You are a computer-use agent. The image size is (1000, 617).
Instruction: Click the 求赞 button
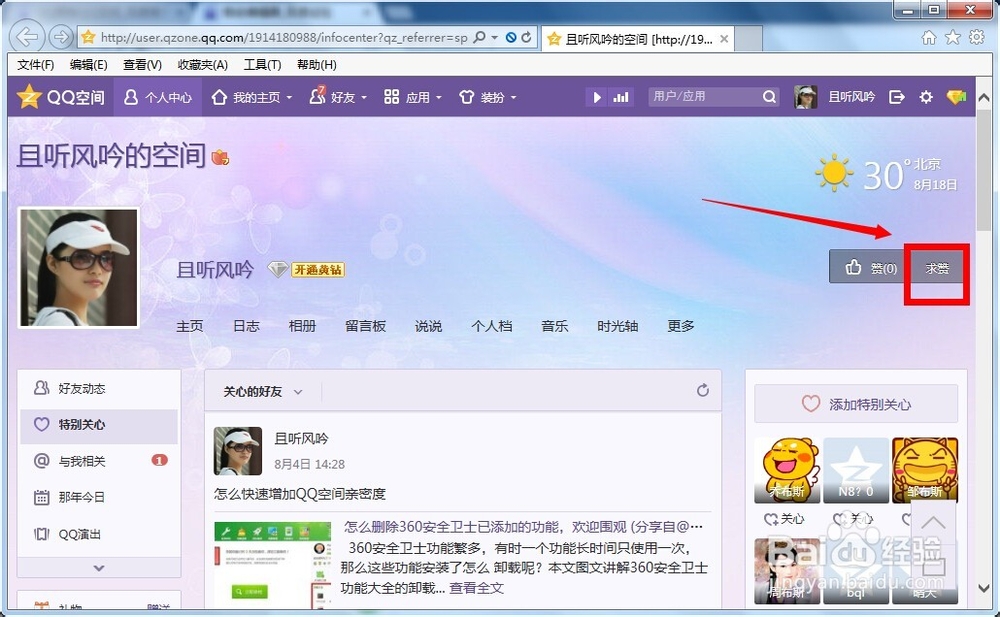coord(935,268)
